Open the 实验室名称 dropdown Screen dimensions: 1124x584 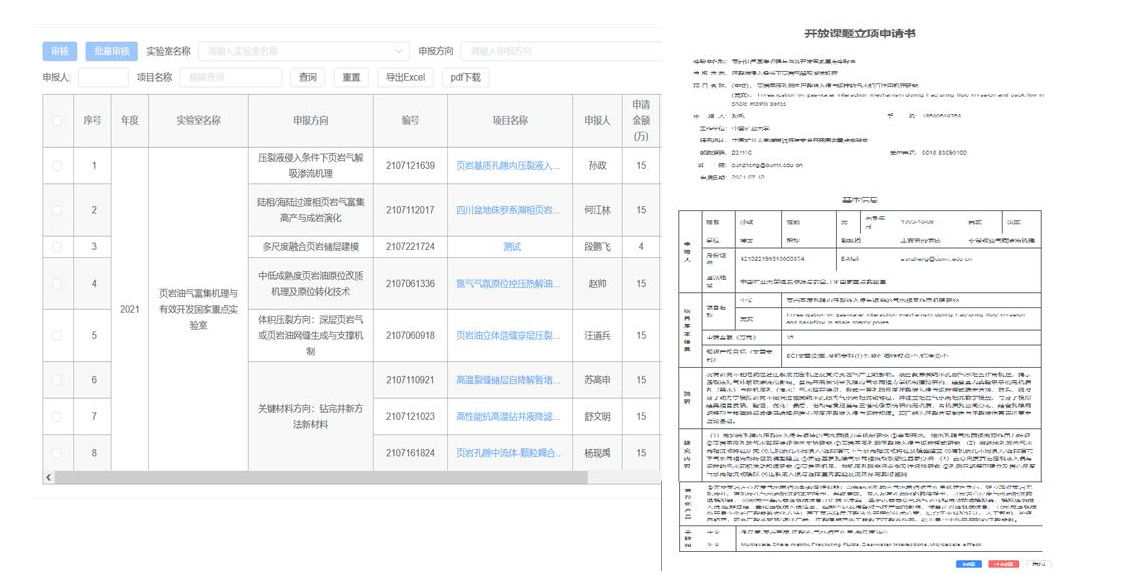click(303, 51)
